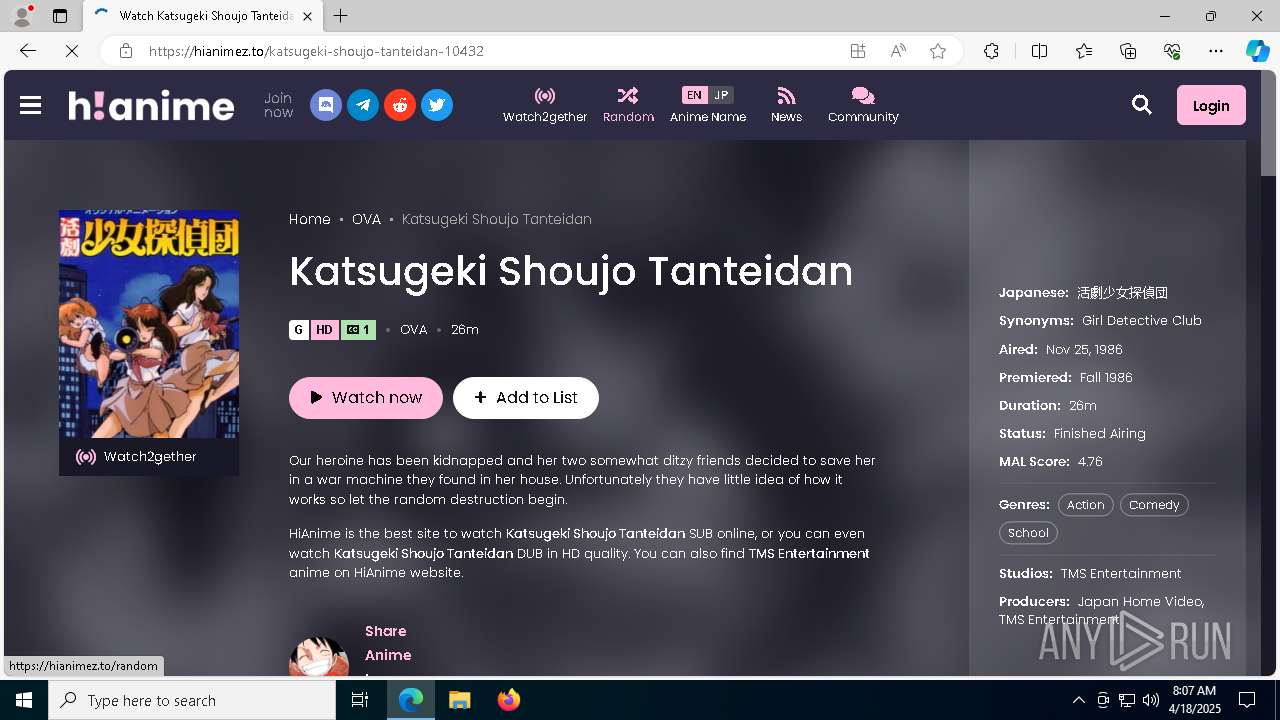Image resolution: width=1280 pixels, height=720 pixels.
Task: Open Task View on the taskbar
Action: (360, 700)
